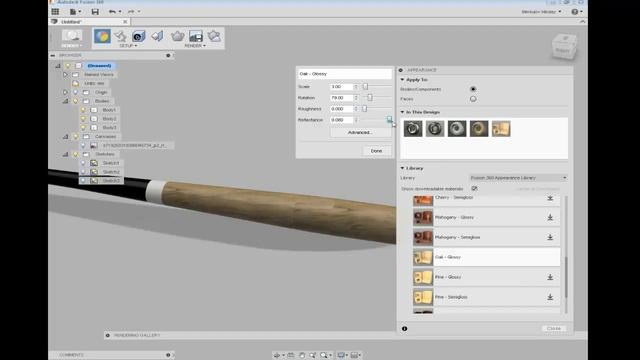The width and height of the screenshot is (640, 360).
Task: Click the Render teapot cloud icon
Action: pyautogui.click(x=214, y=36)
